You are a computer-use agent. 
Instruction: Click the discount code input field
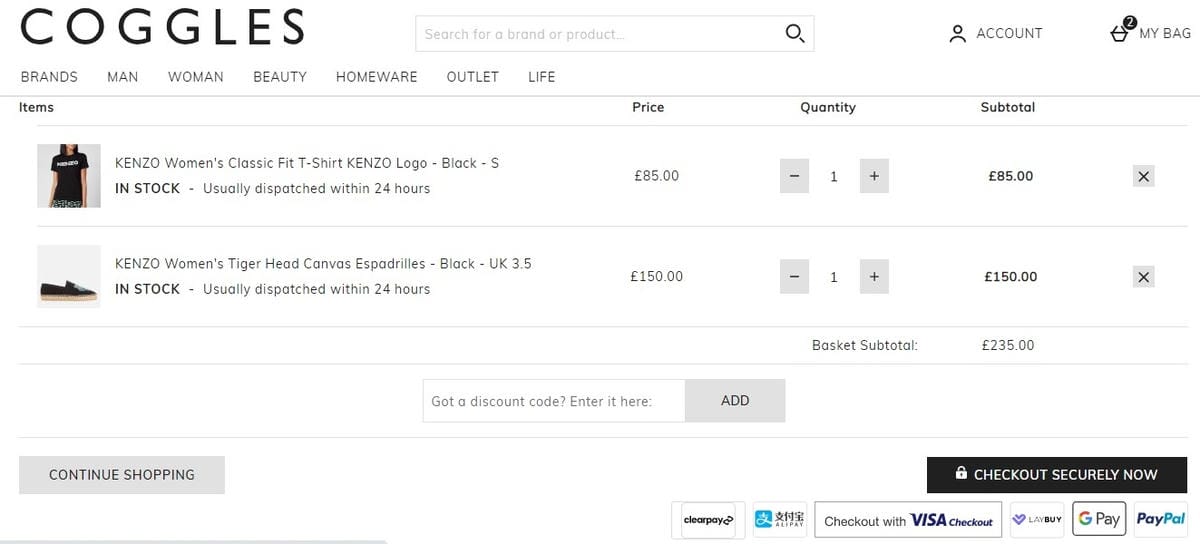554,401
